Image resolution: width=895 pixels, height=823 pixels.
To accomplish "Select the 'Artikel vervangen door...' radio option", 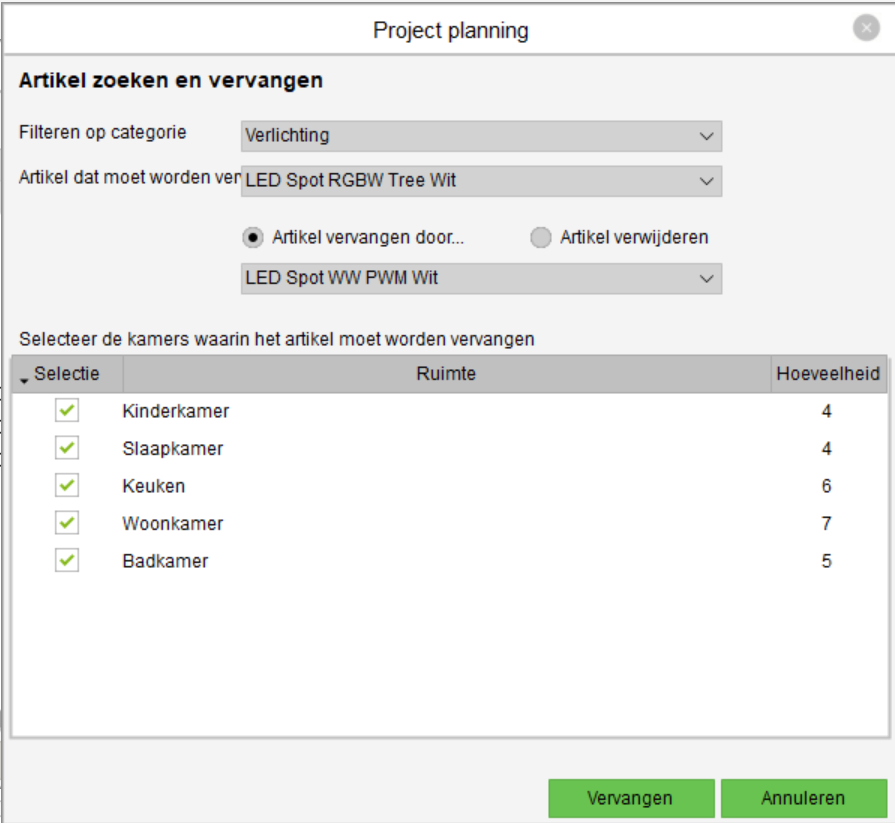I will point(253,238).
